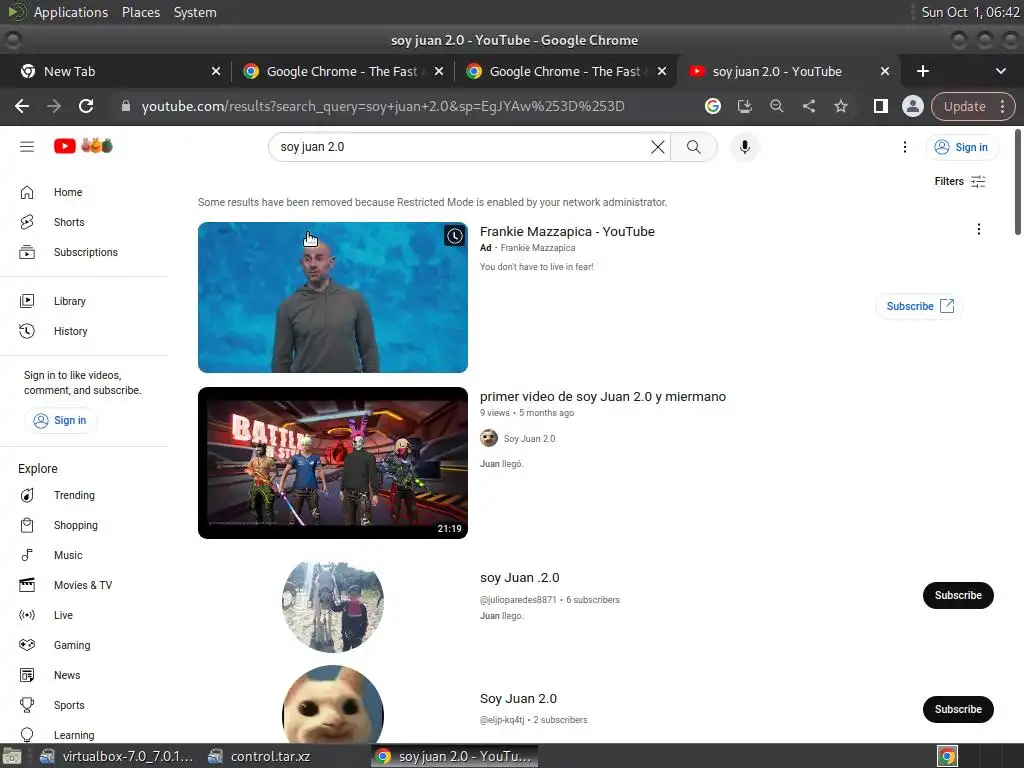1024x768 pixels.
Task: Start voice search with the microphone icon
Action: tap(744, 147)
